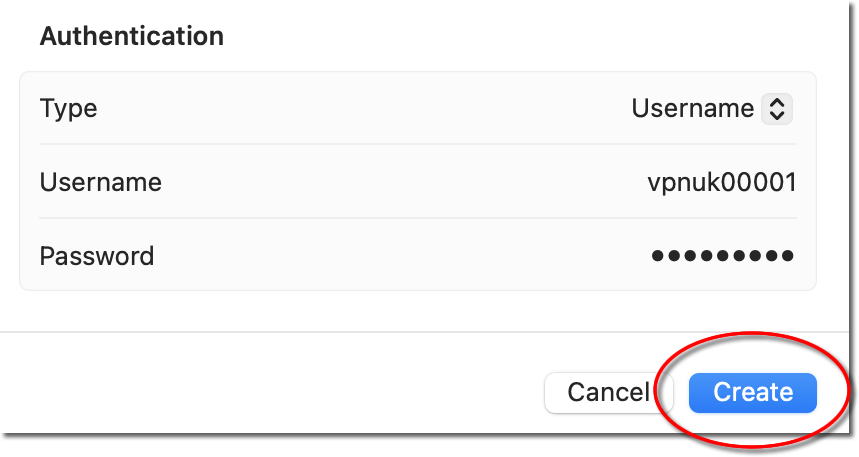Image resolution: width=859 pixels, height=457 pixels.
Task: Click the up-down stepper icon beside Username
Action: [x=777, y=108]
